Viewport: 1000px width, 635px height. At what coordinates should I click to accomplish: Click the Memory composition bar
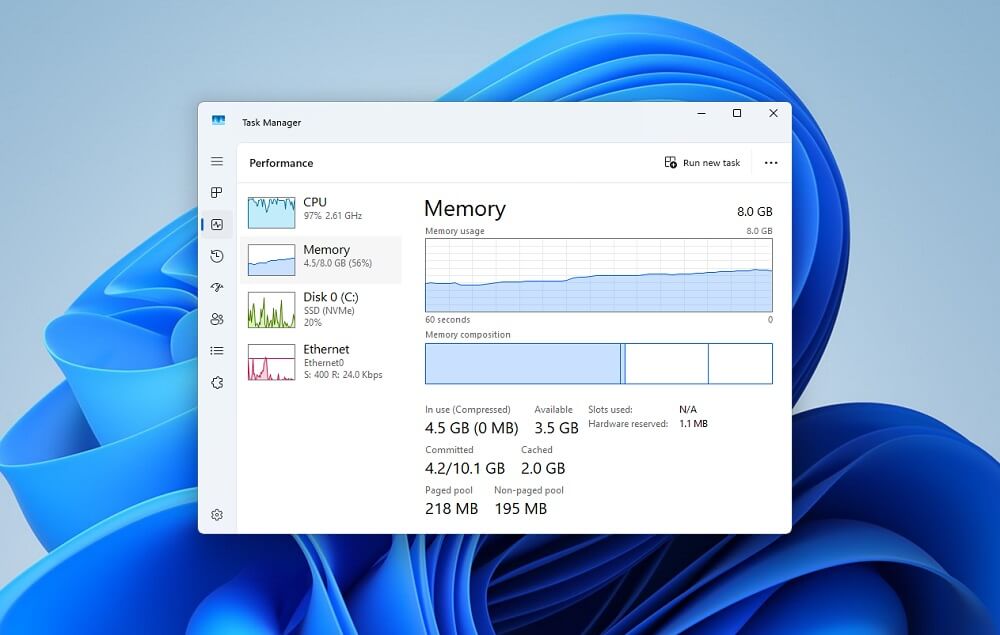point(599,363)
